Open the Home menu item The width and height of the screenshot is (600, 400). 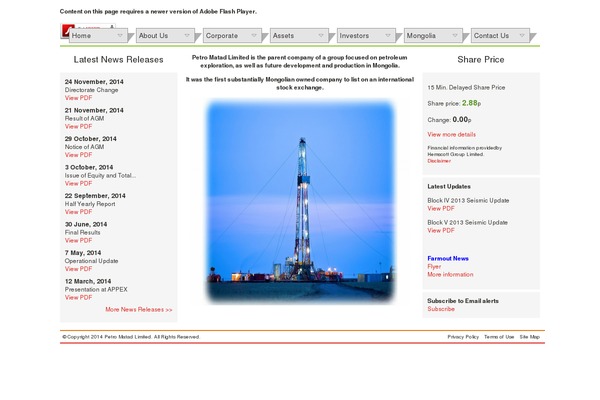click(98, 36)
